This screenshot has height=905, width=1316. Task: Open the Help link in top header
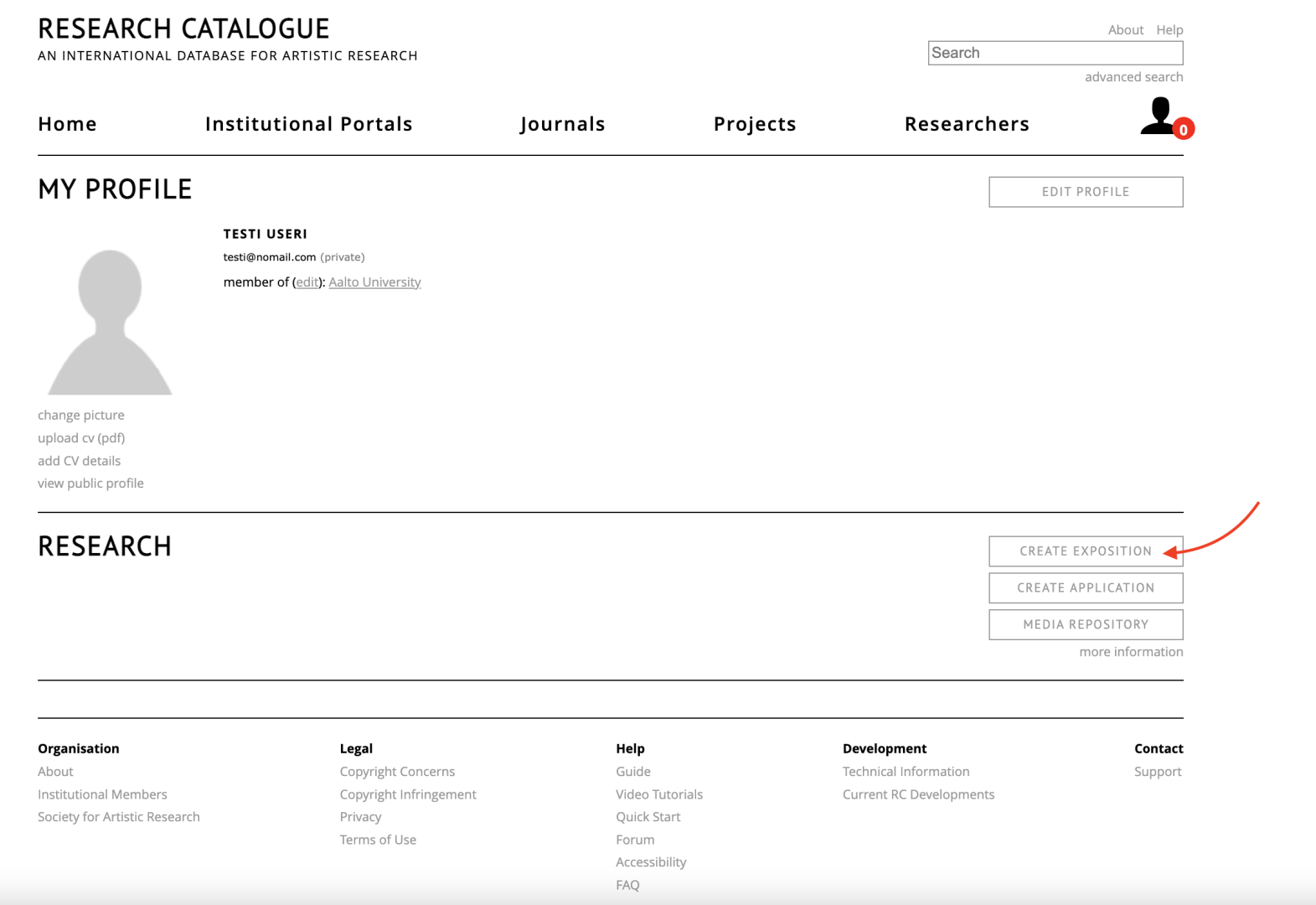coord(1169,30)
